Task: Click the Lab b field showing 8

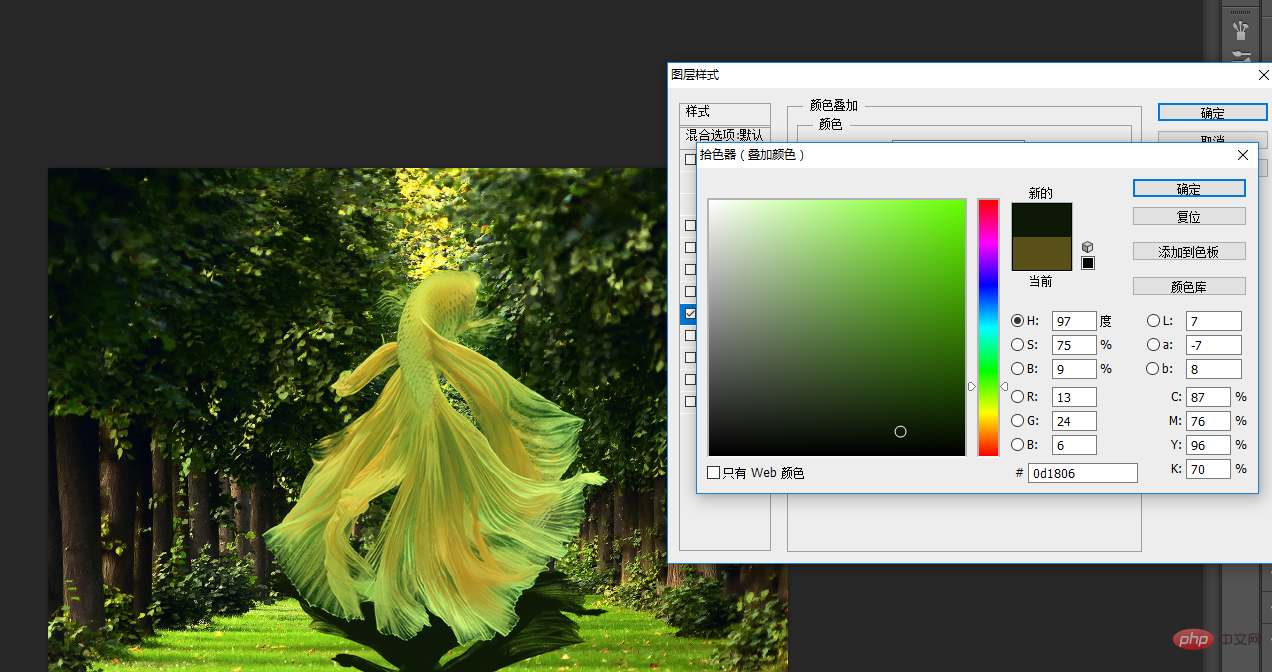Action: pyautogui.click(x=1213, y=369)
